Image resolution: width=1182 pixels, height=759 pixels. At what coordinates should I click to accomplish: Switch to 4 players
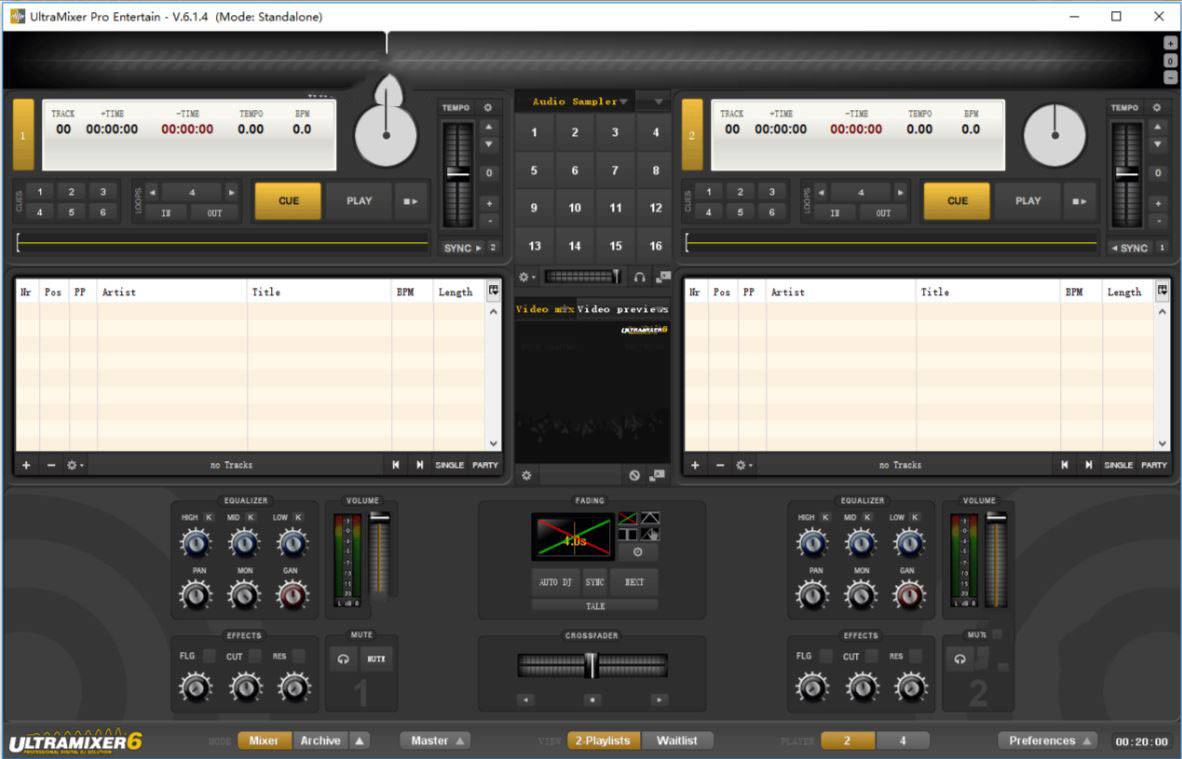(902, 741)
